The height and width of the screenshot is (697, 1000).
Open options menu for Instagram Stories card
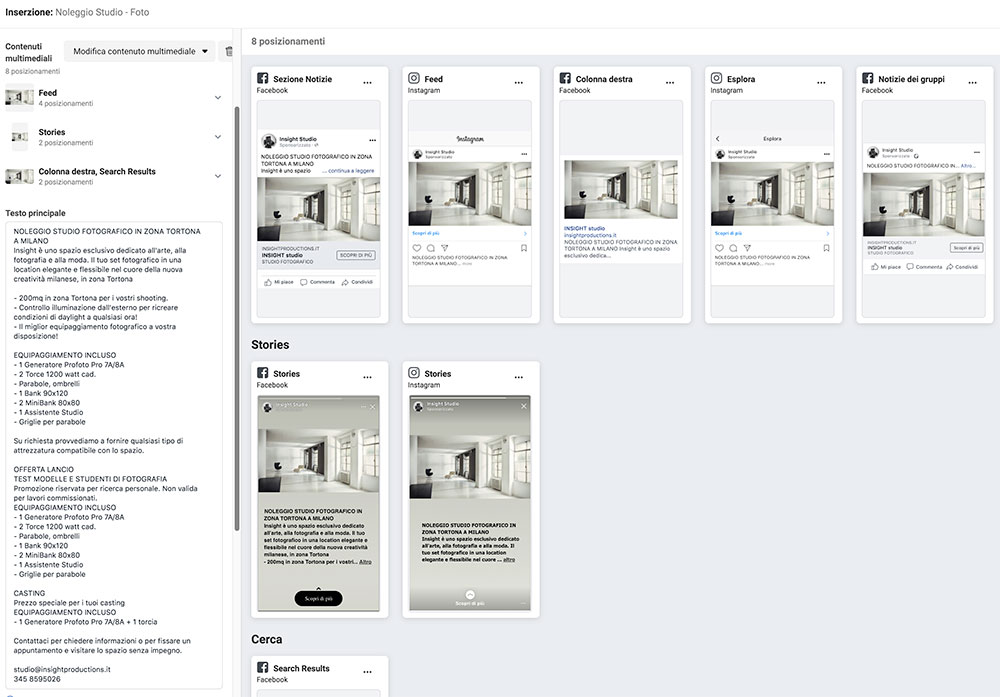(x=518, y=377)
